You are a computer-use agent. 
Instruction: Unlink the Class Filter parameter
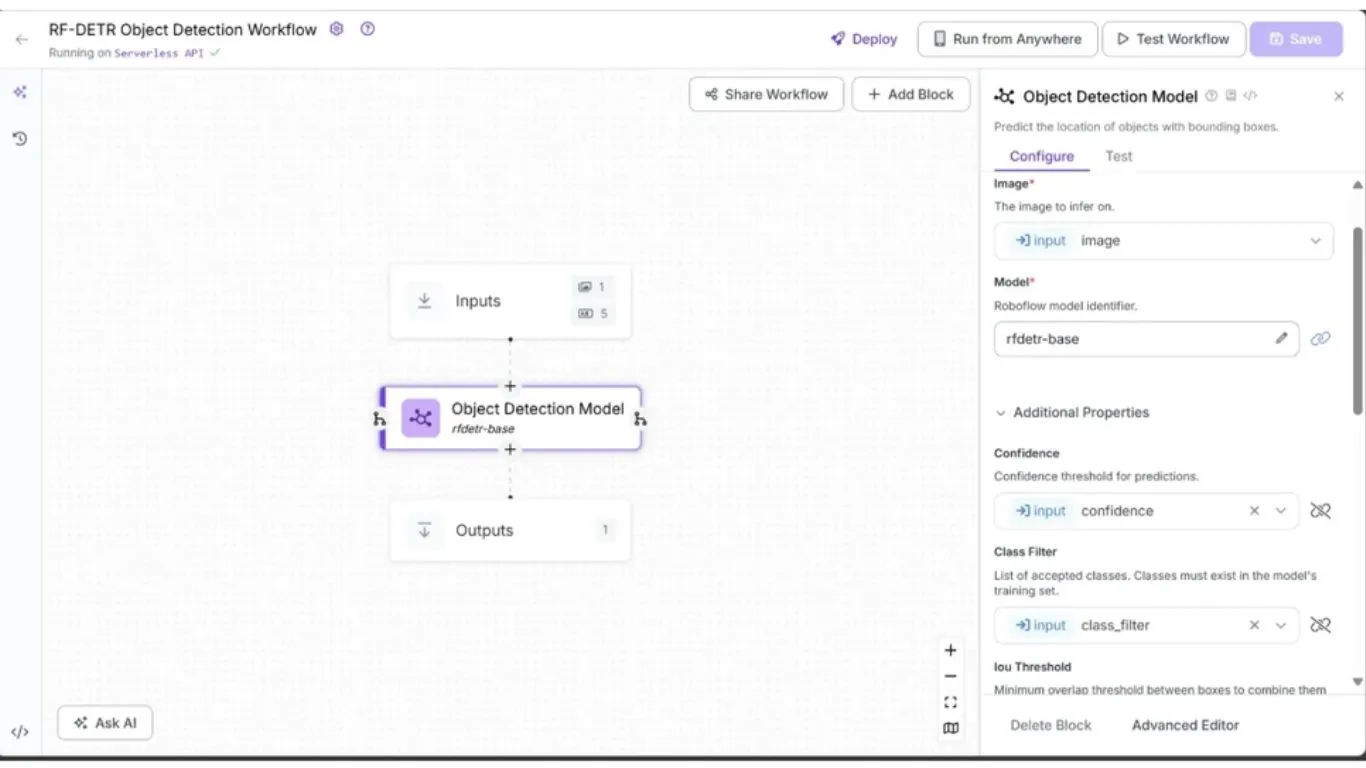(1321, 625)
